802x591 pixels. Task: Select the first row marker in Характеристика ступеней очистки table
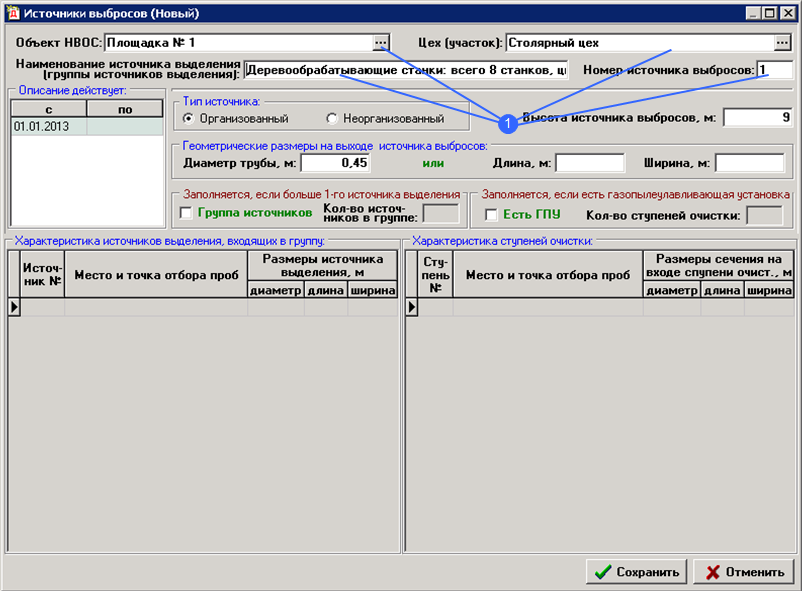411,308
